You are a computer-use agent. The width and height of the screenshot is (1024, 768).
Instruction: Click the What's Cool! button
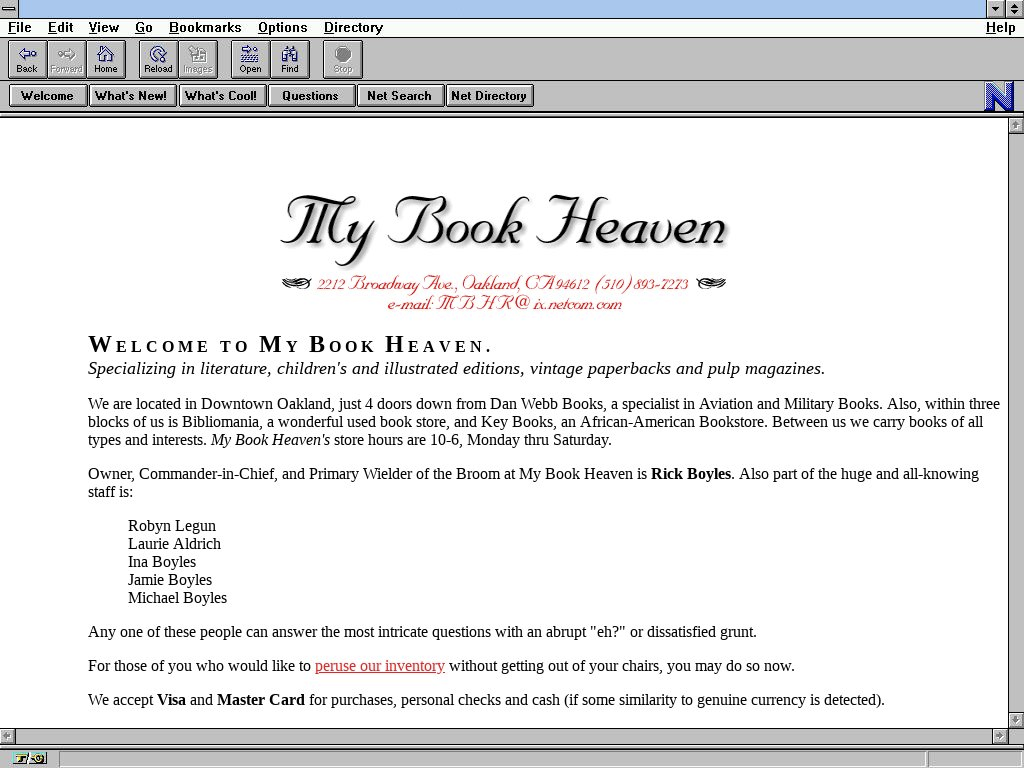pyautogui.click(x=222, y=96)
